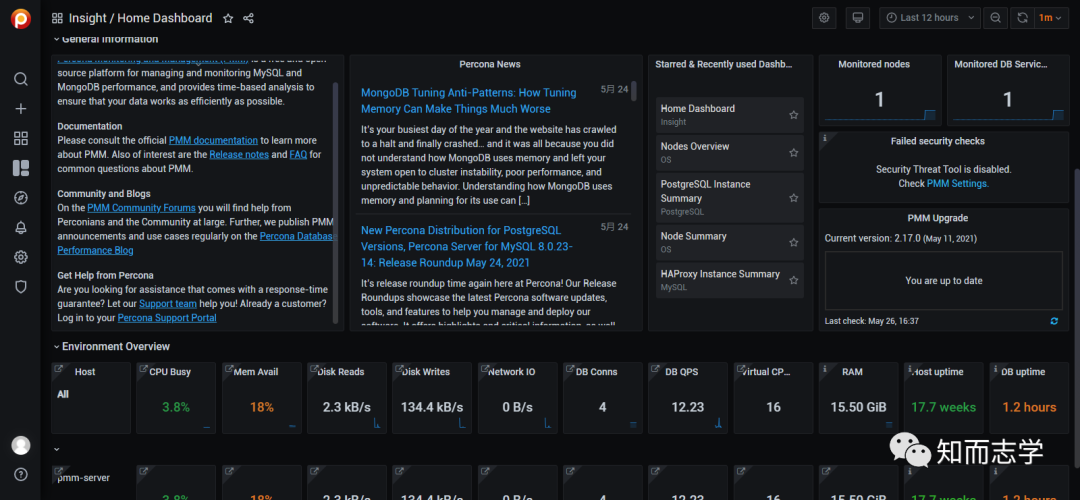Open the Configuration gear icon in sidebar

pyautogui.click(x=21, y=258)
